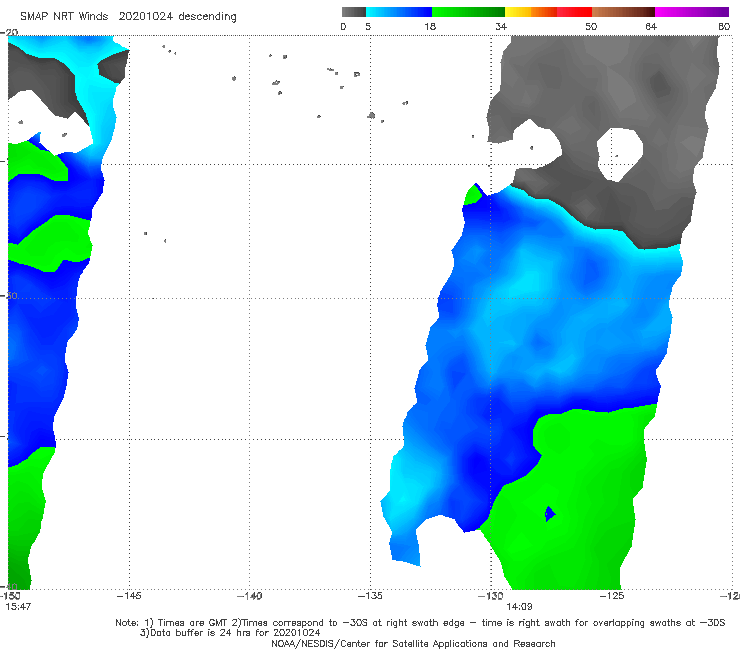The width and height of the screenshot is (740, 650).
Task: Click the "SMAP NRT Winds" title text
Action: click(64, 17)
